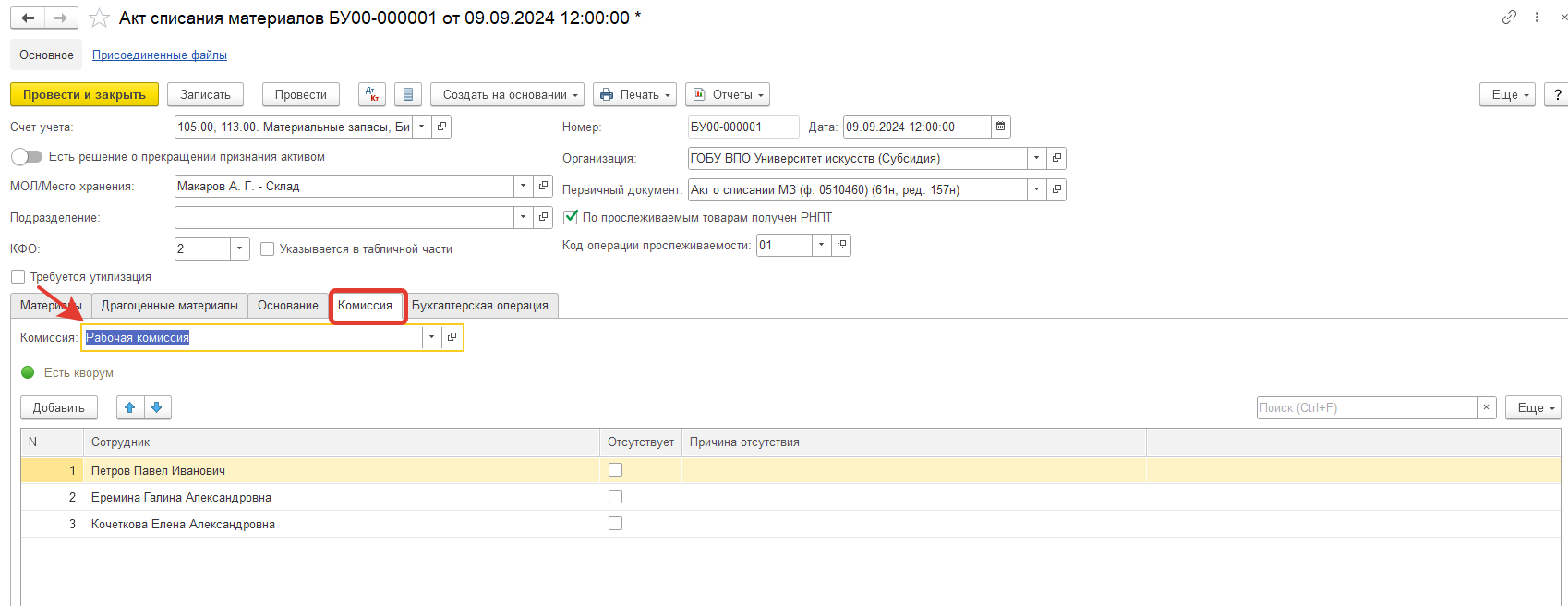Clear search field with the x button
This screenshot has width=1568, height=606.
1486,407
